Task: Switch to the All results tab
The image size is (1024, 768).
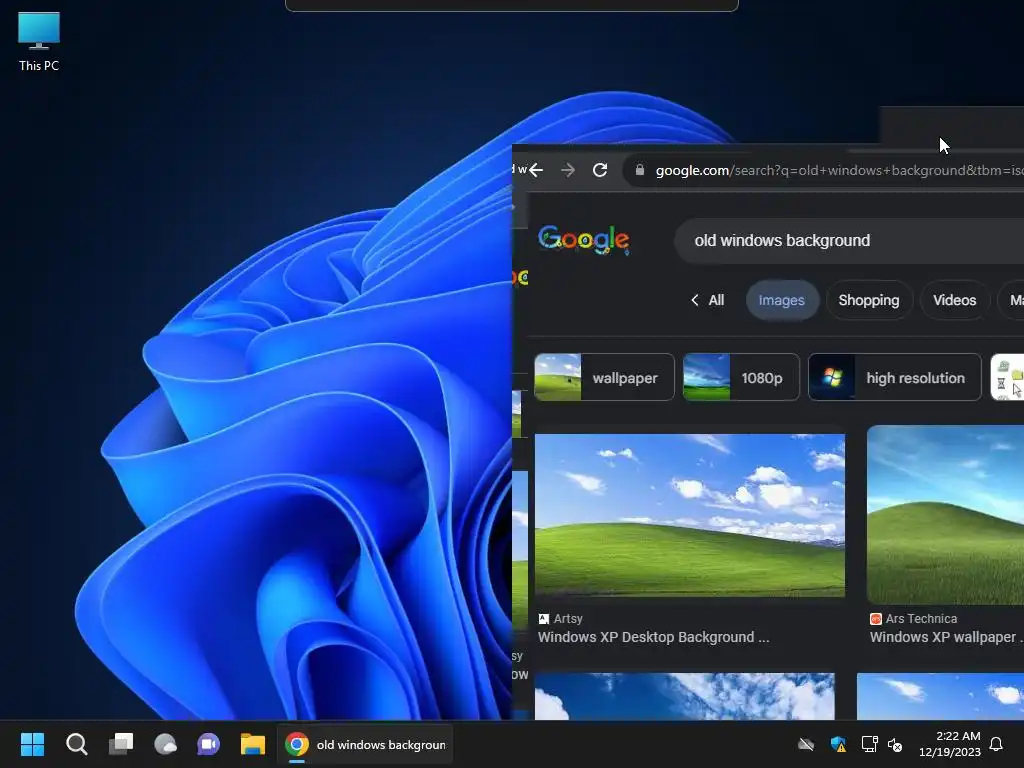Action: point(716,300)
